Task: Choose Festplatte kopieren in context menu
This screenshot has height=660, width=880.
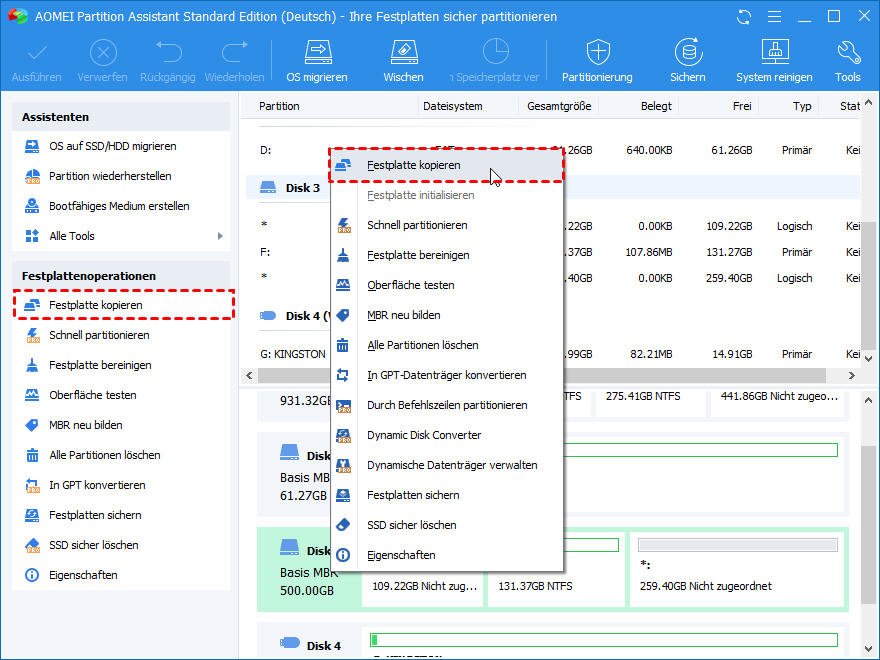Action: tap(446, 165)
